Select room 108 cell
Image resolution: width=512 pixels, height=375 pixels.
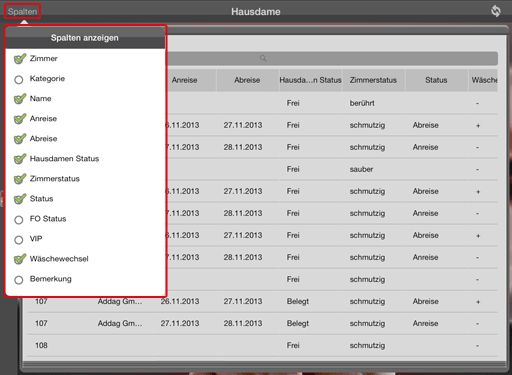(x=41, y=345)
